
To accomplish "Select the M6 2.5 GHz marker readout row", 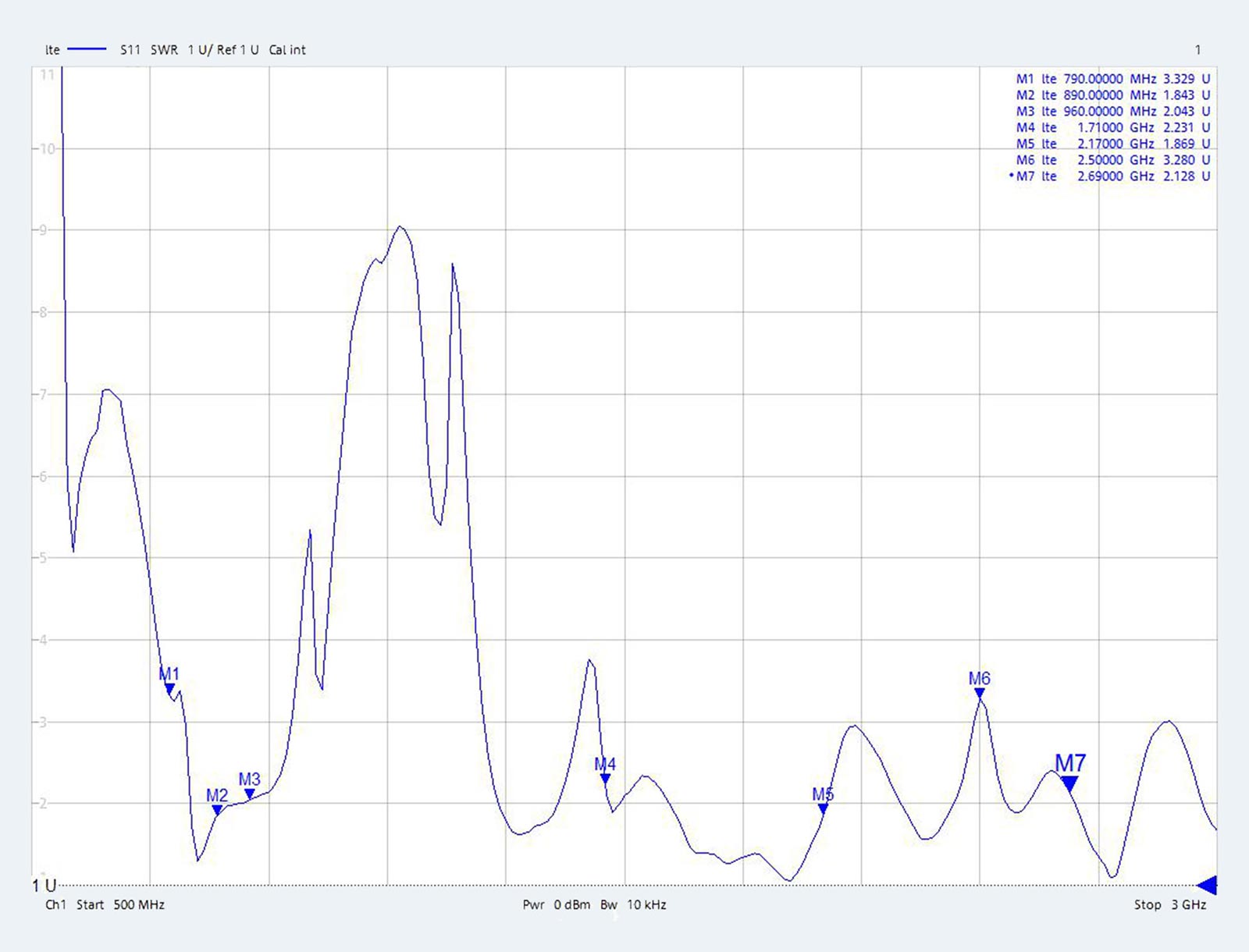I will (1112, 160).
